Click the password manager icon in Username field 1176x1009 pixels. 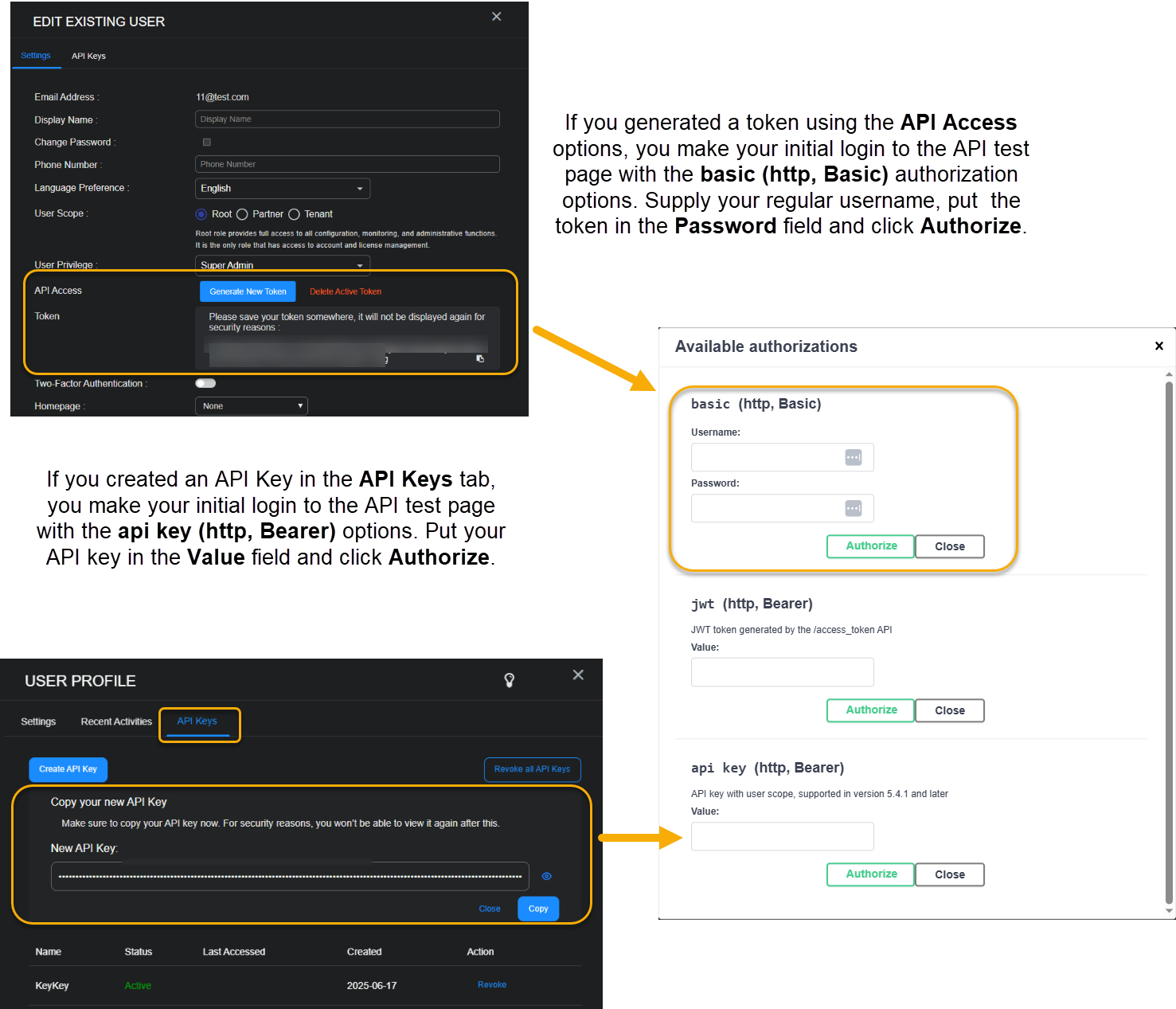853,457
